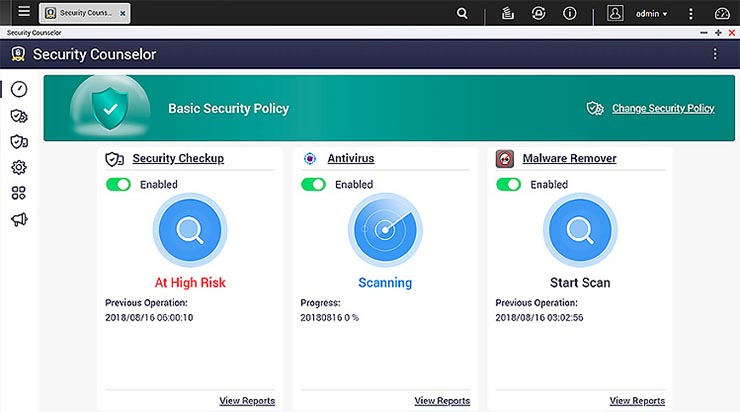Open the megaphone Notifications sidebar icon

point(18,220)
